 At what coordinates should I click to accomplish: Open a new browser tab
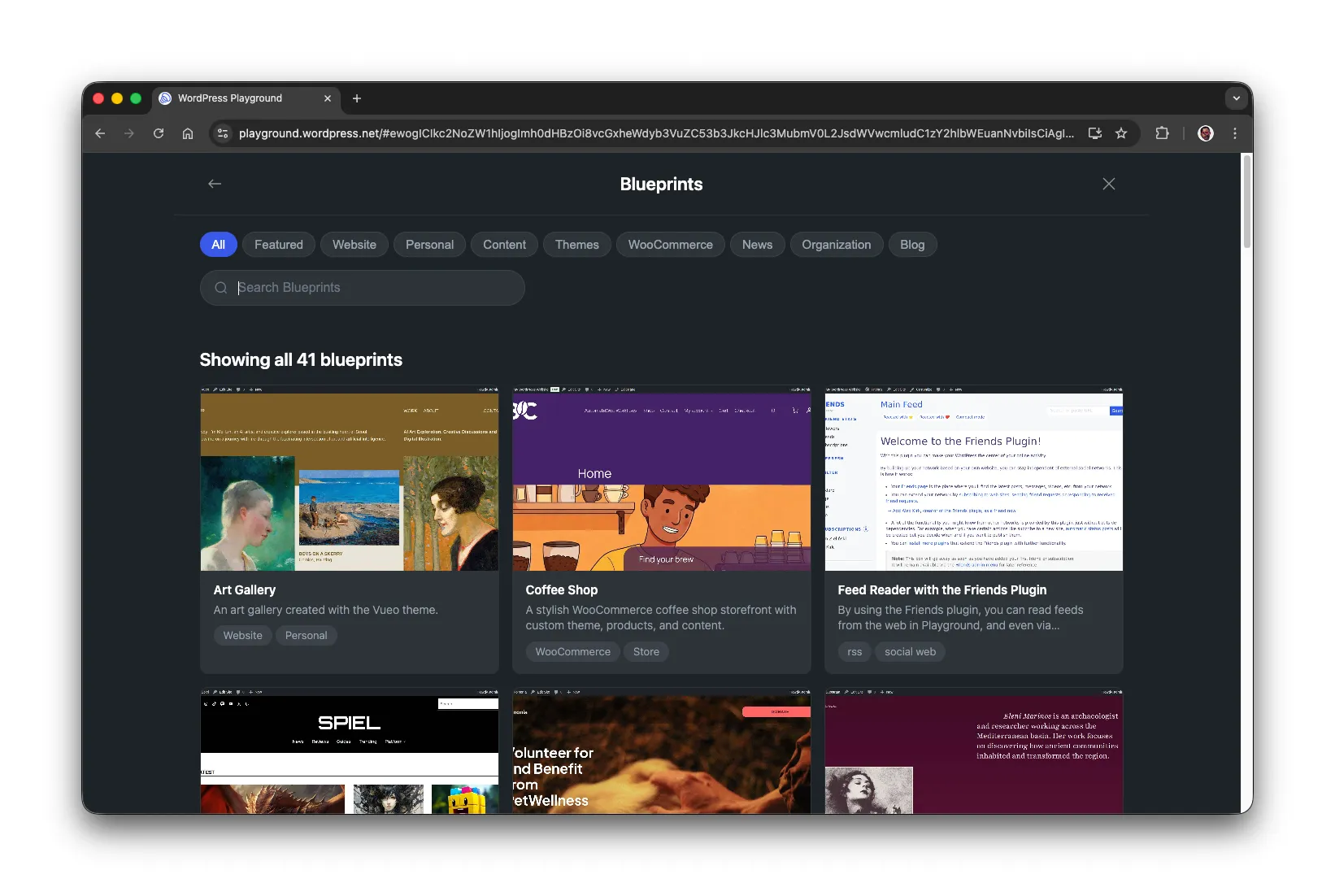(356, 98)
